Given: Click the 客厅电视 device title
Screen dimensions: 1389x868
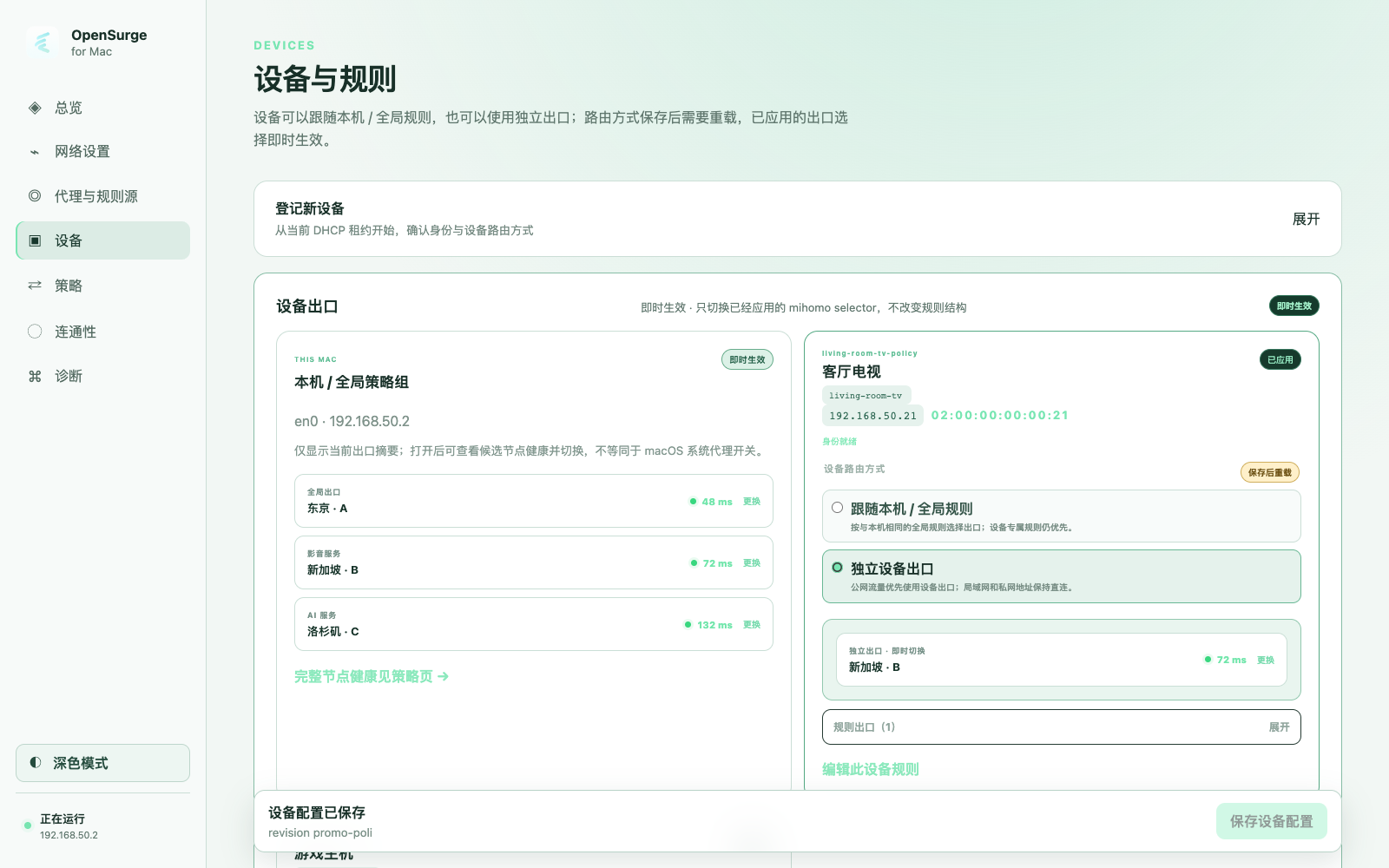Looking at the screenshot, I should [x=852, y=372].
